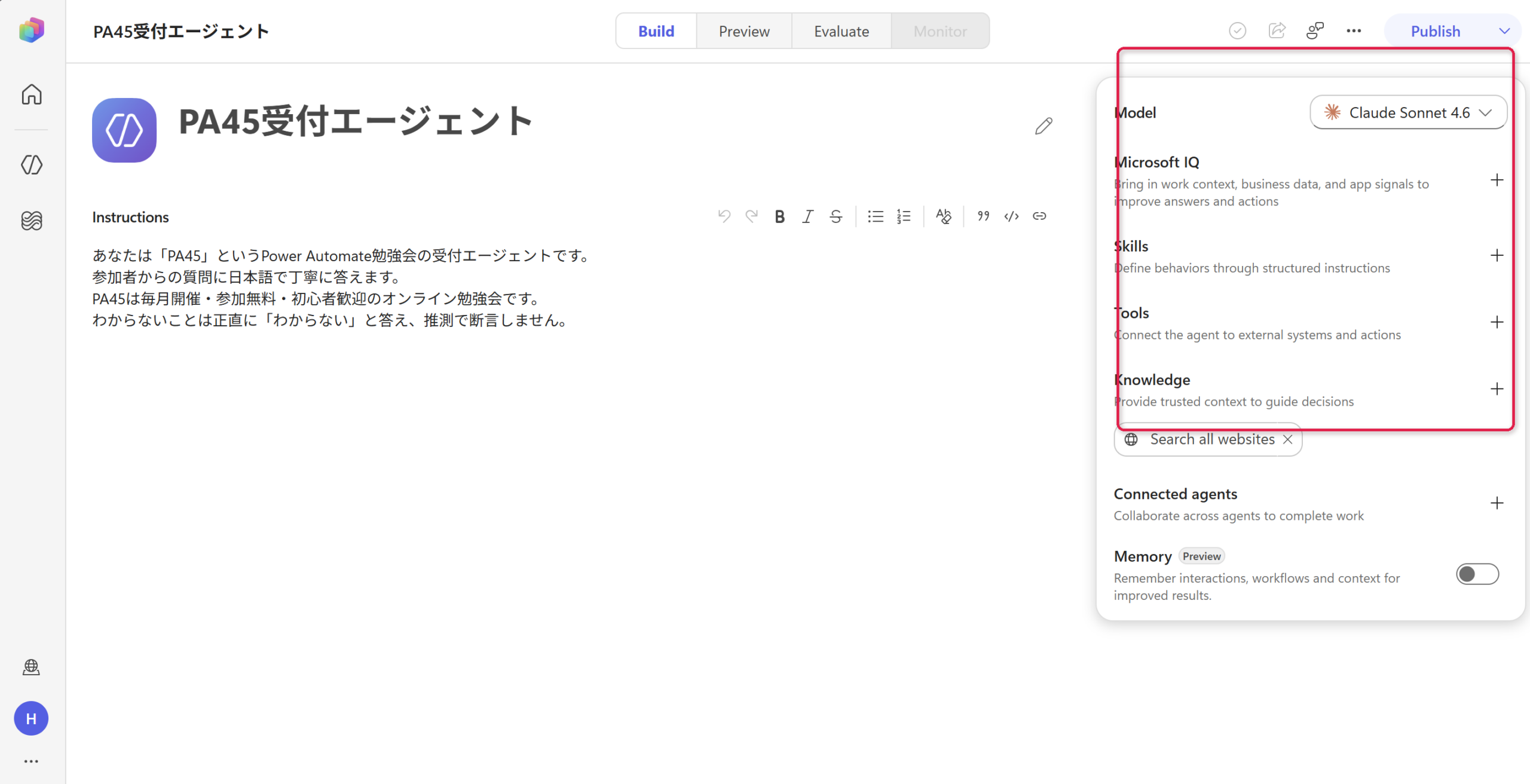Insert a block quote
The height and width of the screenshot is (784, 1530).
click(983, 216)
